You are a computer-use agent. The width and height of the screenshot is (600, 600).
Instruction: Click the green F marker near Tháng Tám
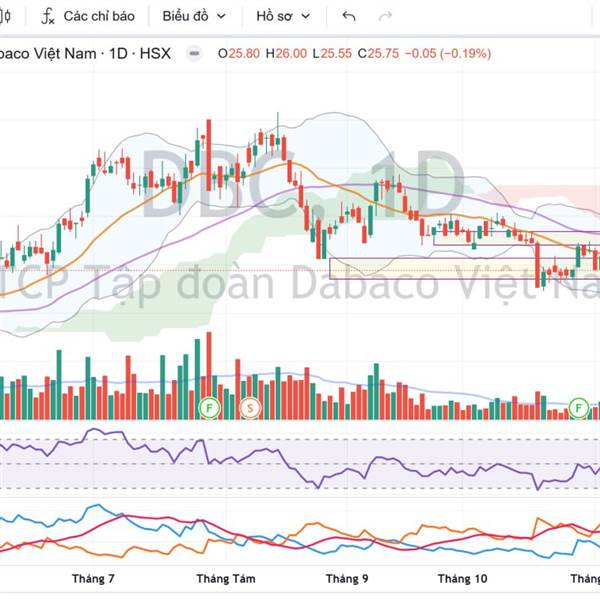pyautogui.click(x=209, y=408)
